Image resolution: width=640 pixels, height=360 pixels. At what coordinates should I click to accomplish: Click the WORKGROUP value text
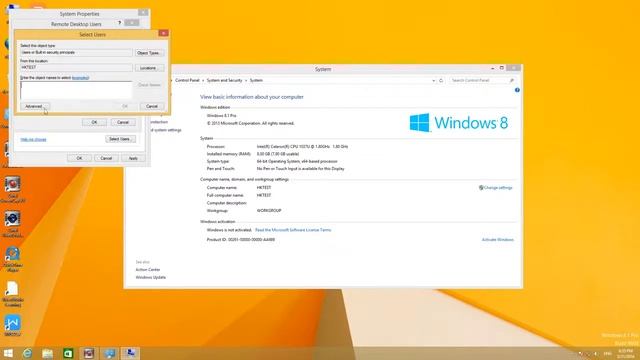coord(269,211)
